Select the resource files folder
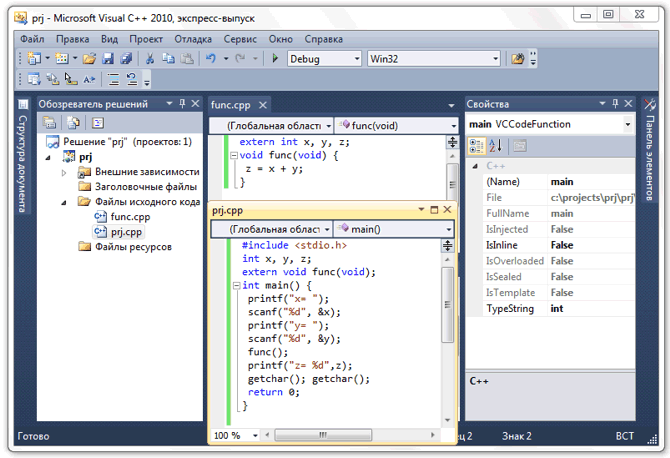The width and height of the screenshot is (670, 458). [x=125, y=247]
